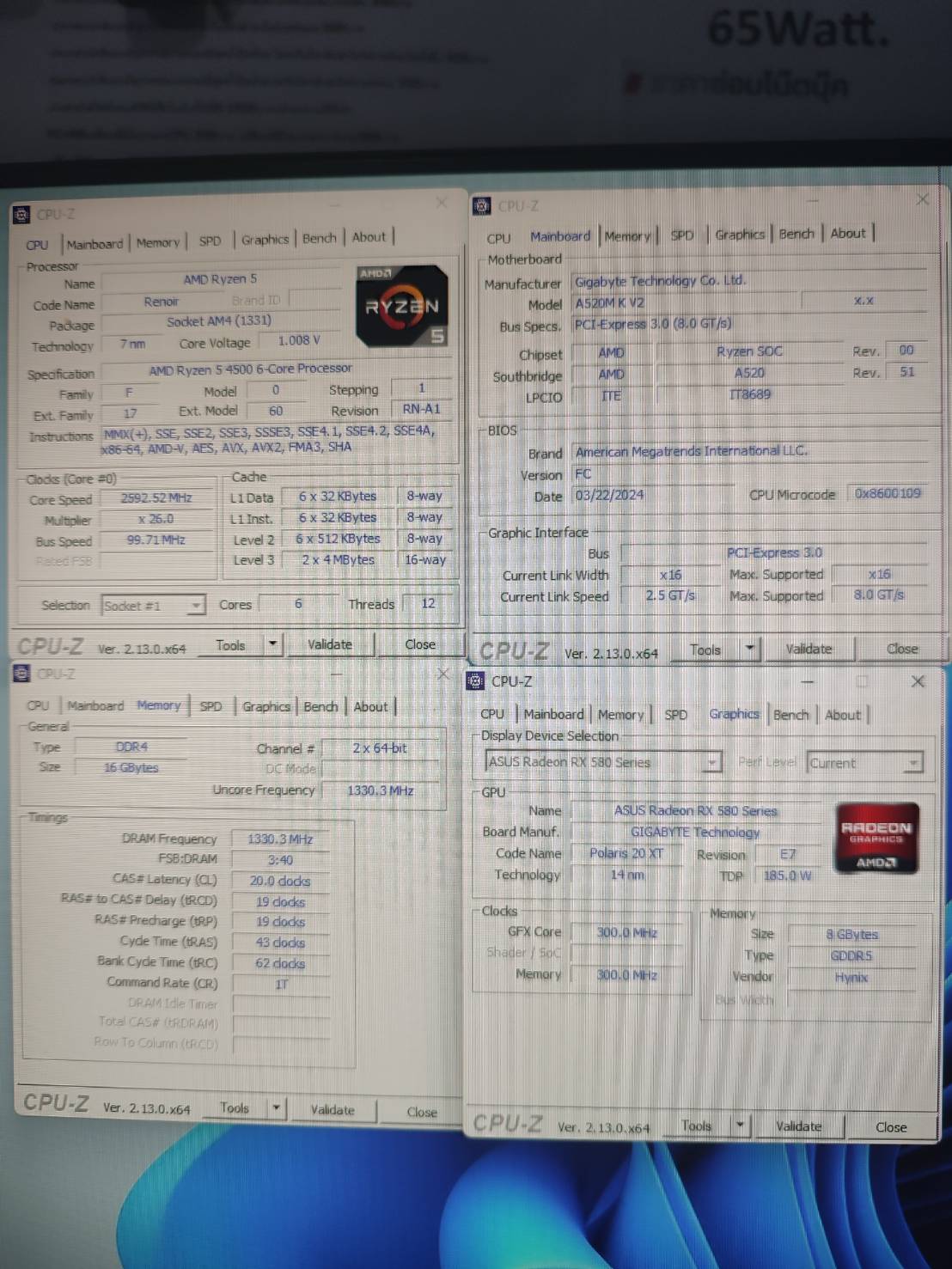Click the GPU memory type 'GDDR5'
This screenshot has height=1269, width=952.
pos(851,956)
